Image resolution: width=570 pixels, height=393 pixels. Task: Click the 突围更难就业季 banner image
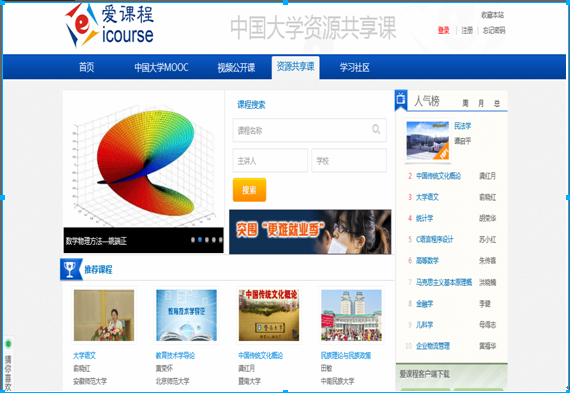pyautogui.click(x=310, y=232)
